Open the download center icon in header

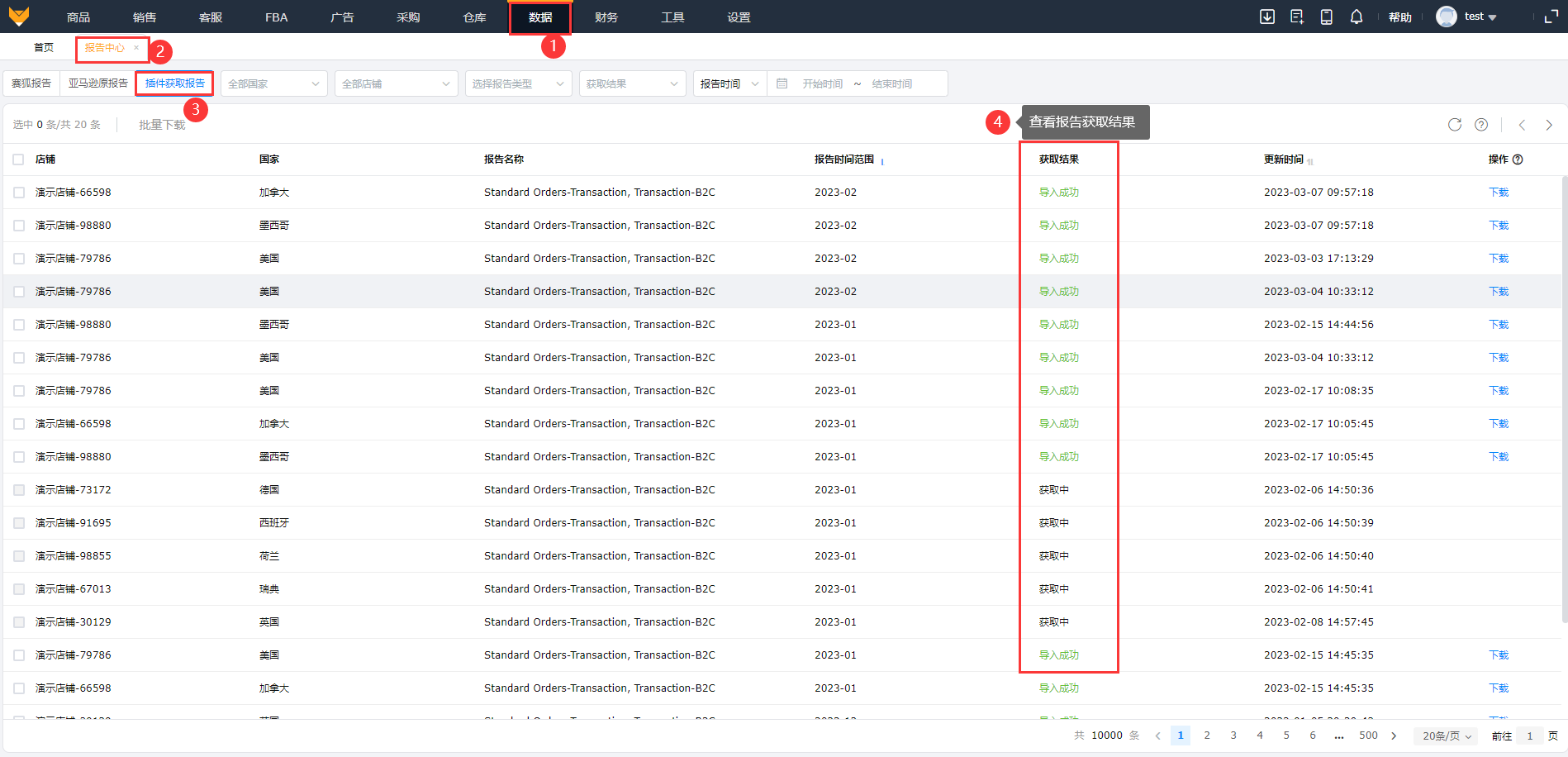click(x=1266, y=17)
